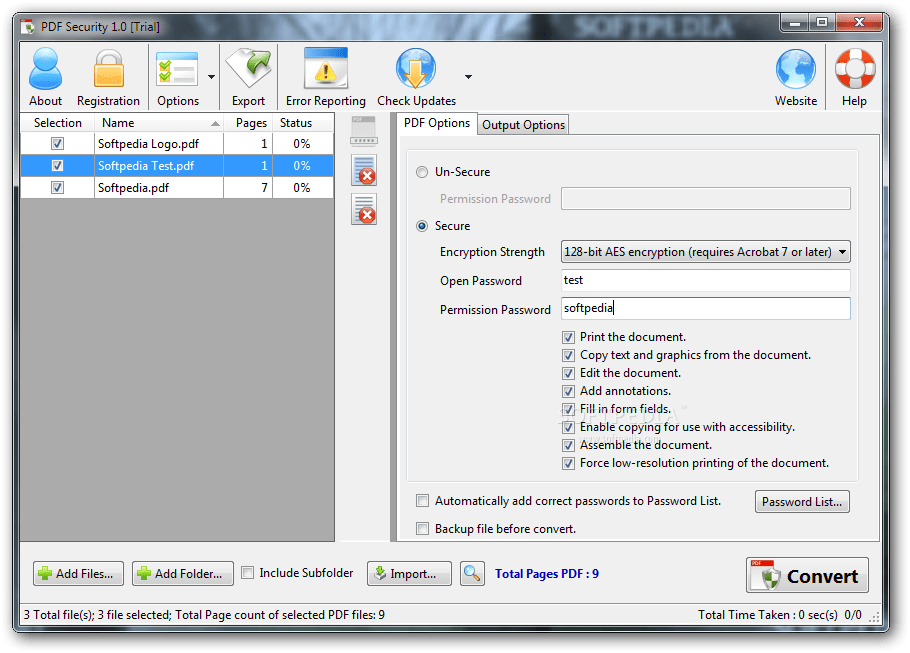Select the Softpedia Logo.pdf row name
This screenshot has height=653, width=910.
point(149,143)
